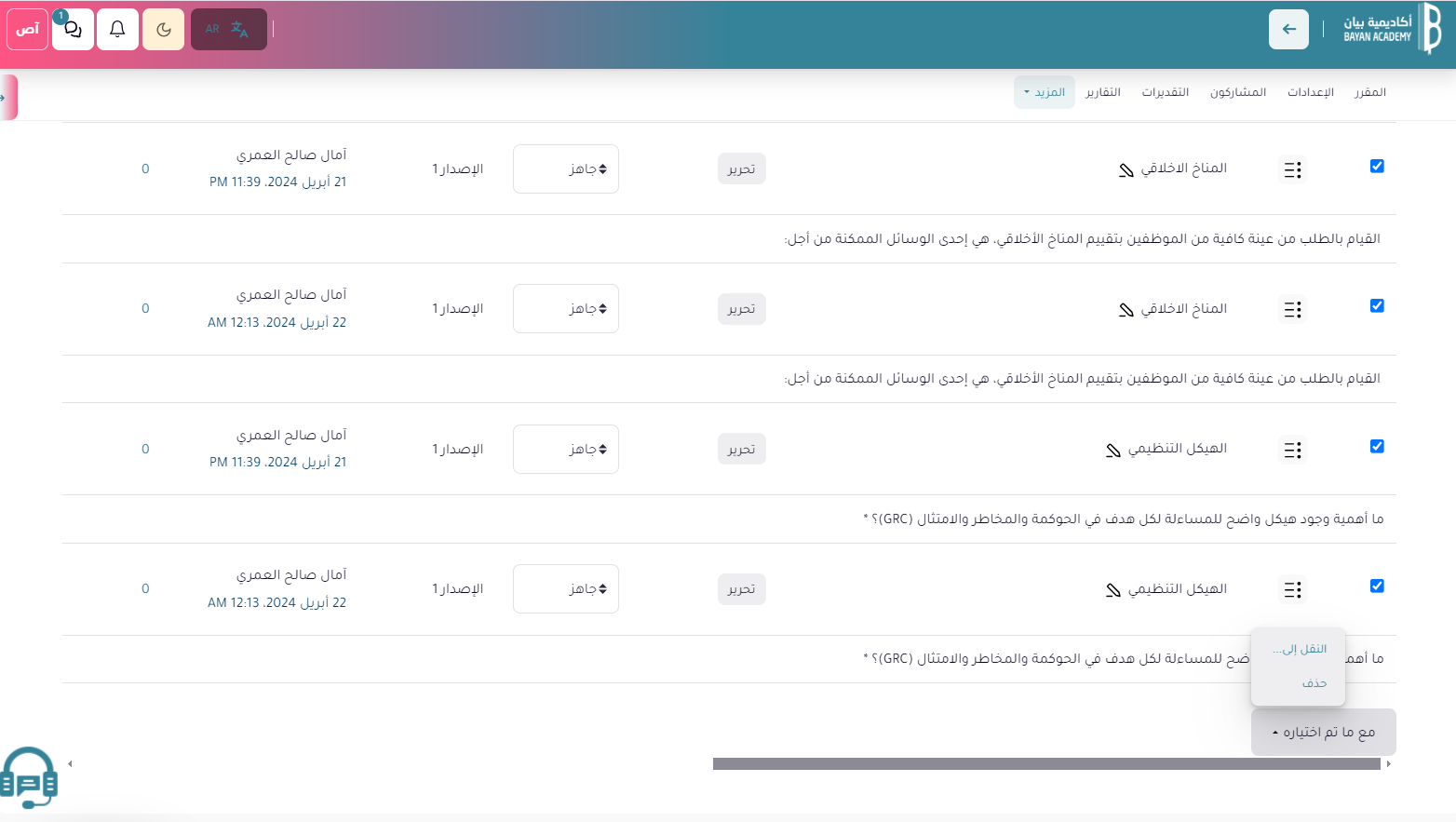Open the جاهز status dropdown in the first row
This screenshot has height=822, width=1456.
pos(565,168)
